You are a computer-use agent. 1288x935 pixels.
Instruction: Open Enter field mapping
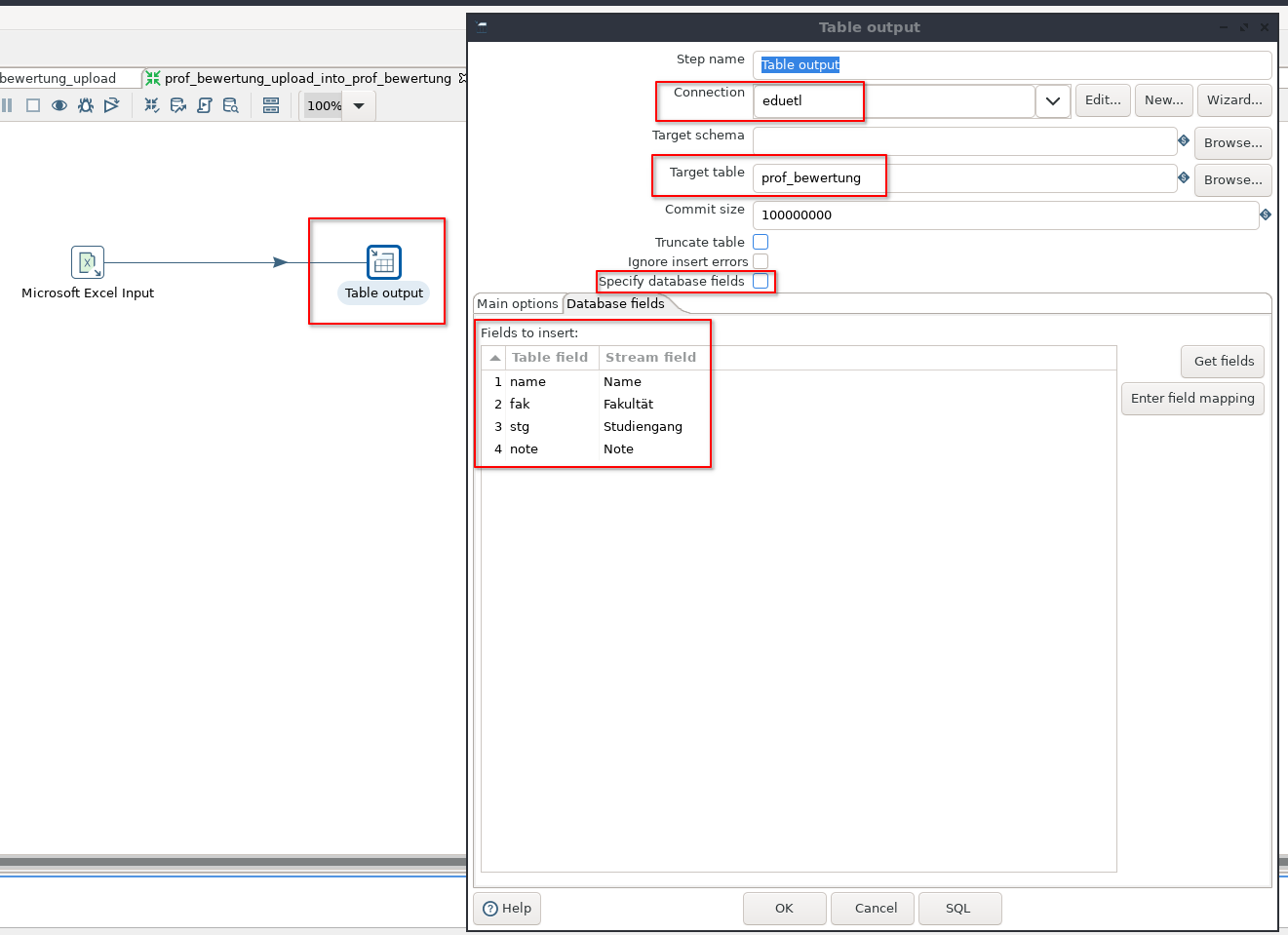(1192, 398)
